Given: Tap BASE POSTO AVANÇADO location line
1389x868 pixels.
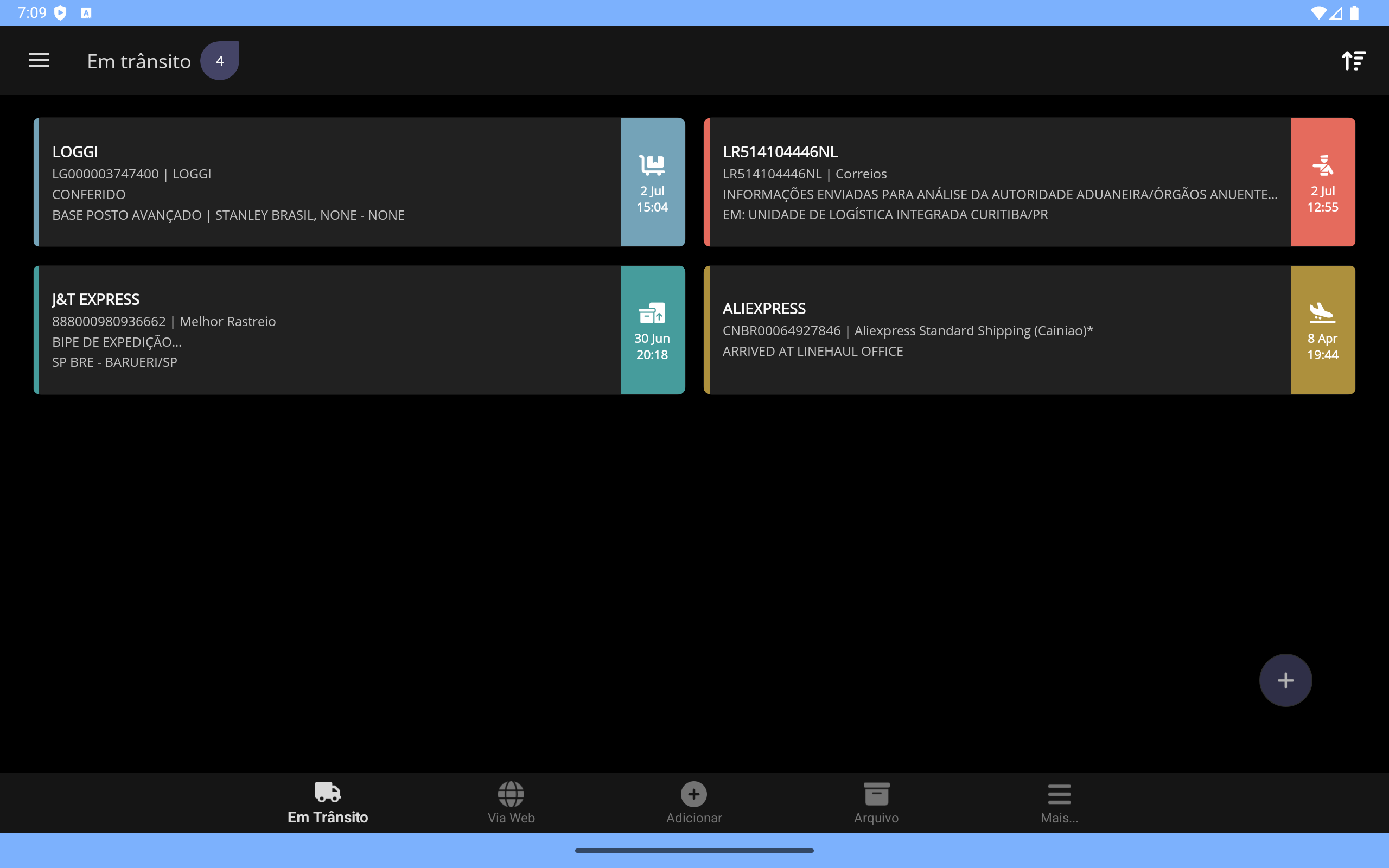Looking at the screenshot, I should click(228, 215).
